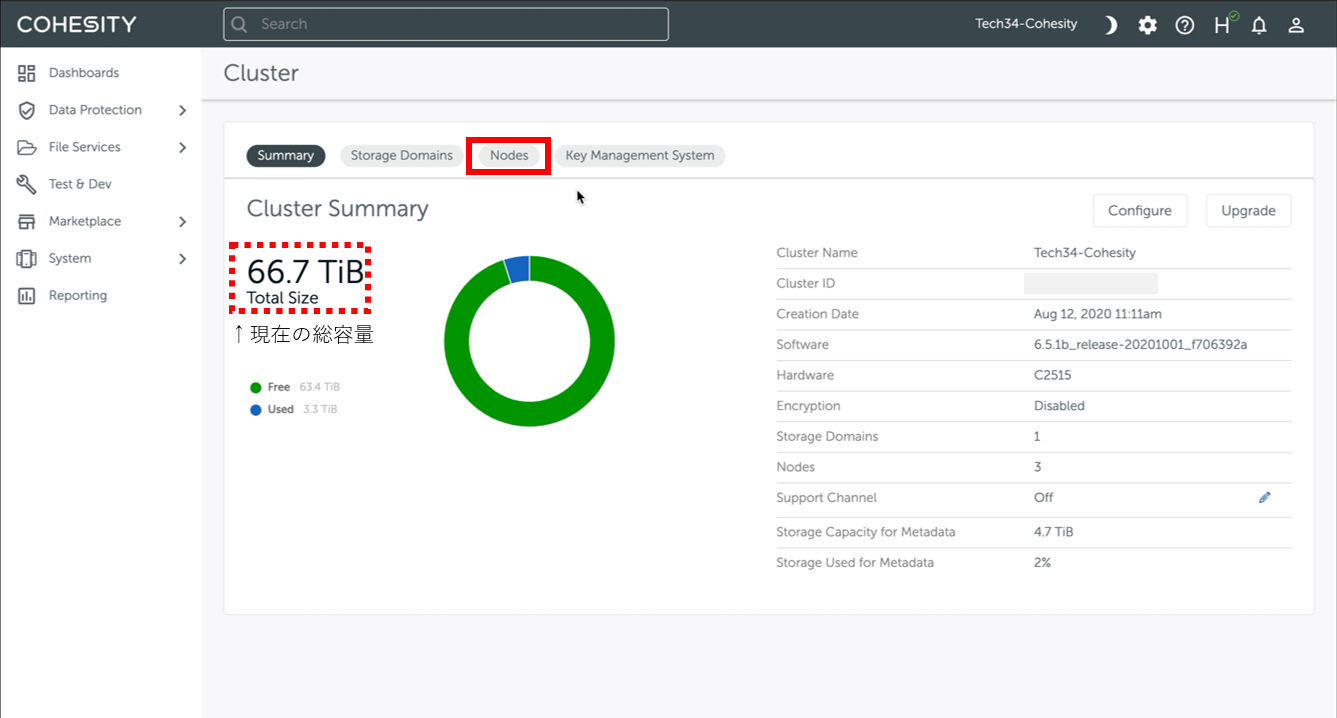Viewport: 1337px width, 718px height.
Task: Click the Hardware value C2515
Action: click(x=1054, y=375)
